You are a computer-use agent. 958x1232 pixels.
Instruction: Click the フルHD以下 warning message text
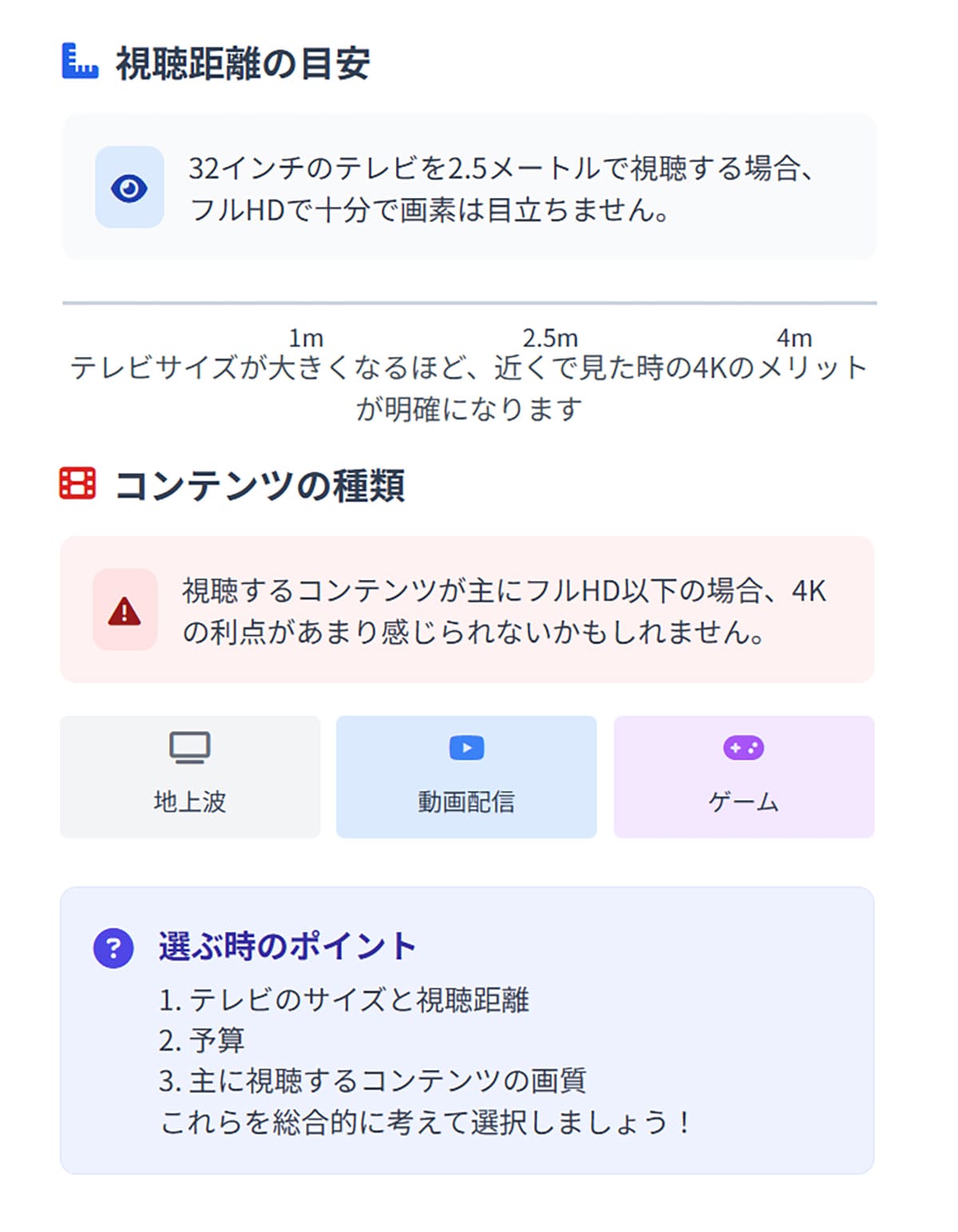(x=503, y=612)
